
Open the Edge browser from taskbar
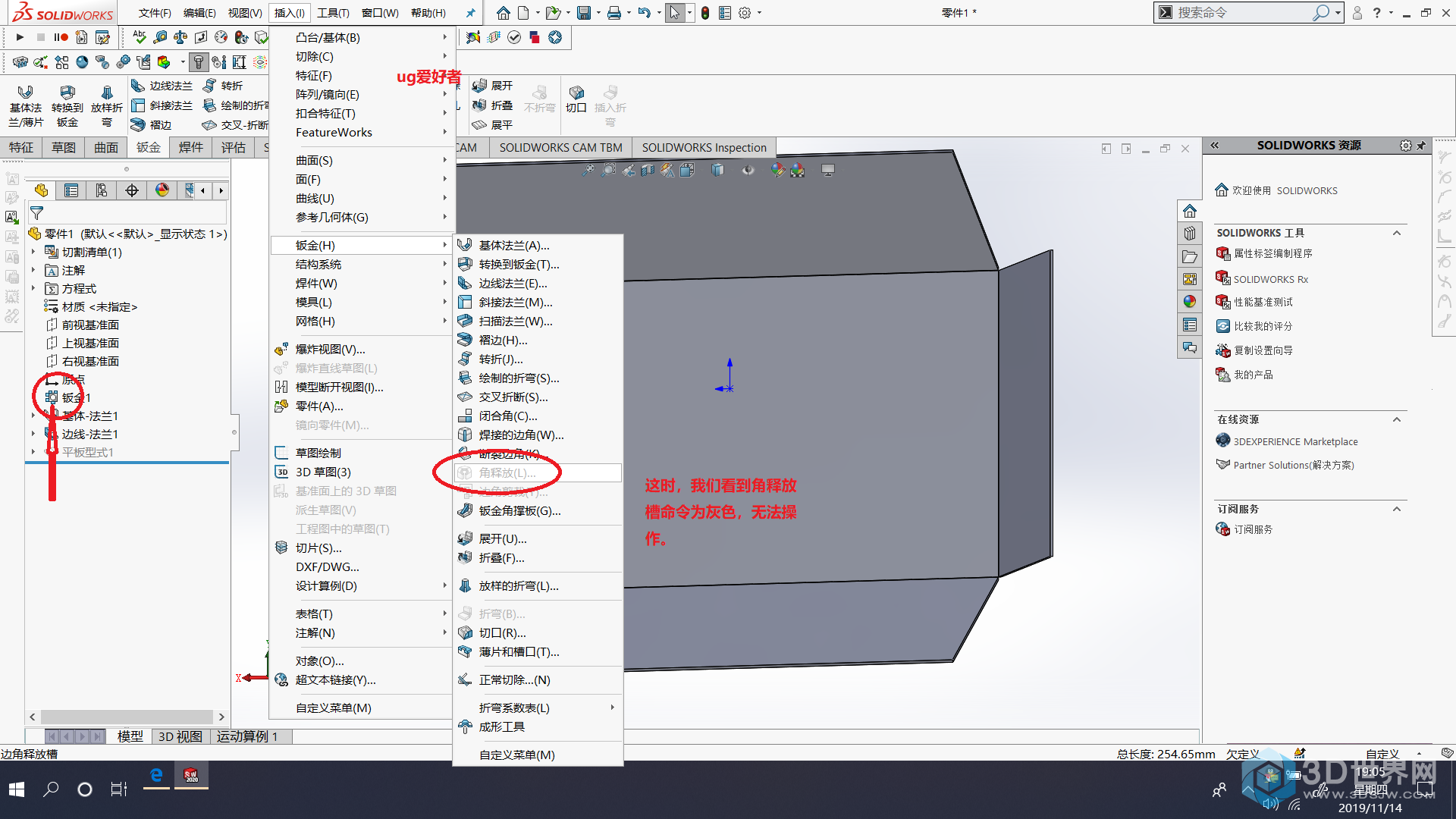(x=156, y=775)
